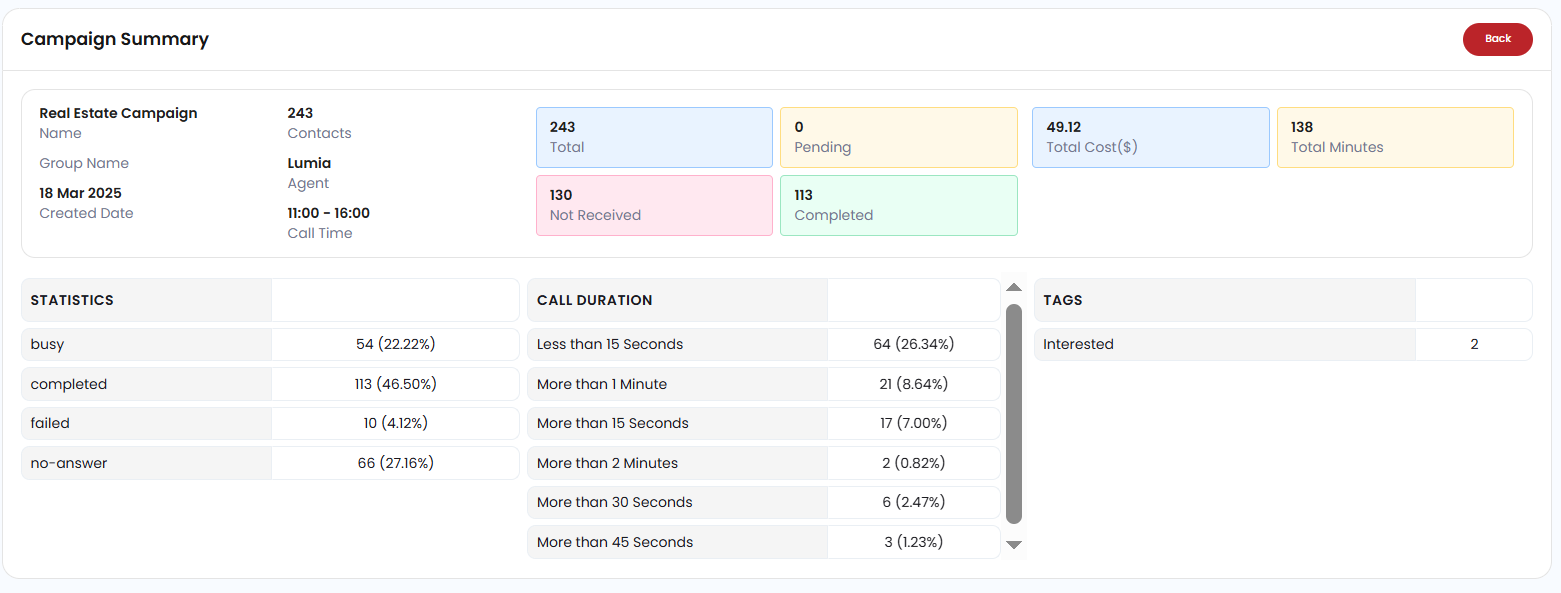This screenshot has height=593, width=1561.
Task: Select the 243 Total card
Action: (x=655, y=137)
